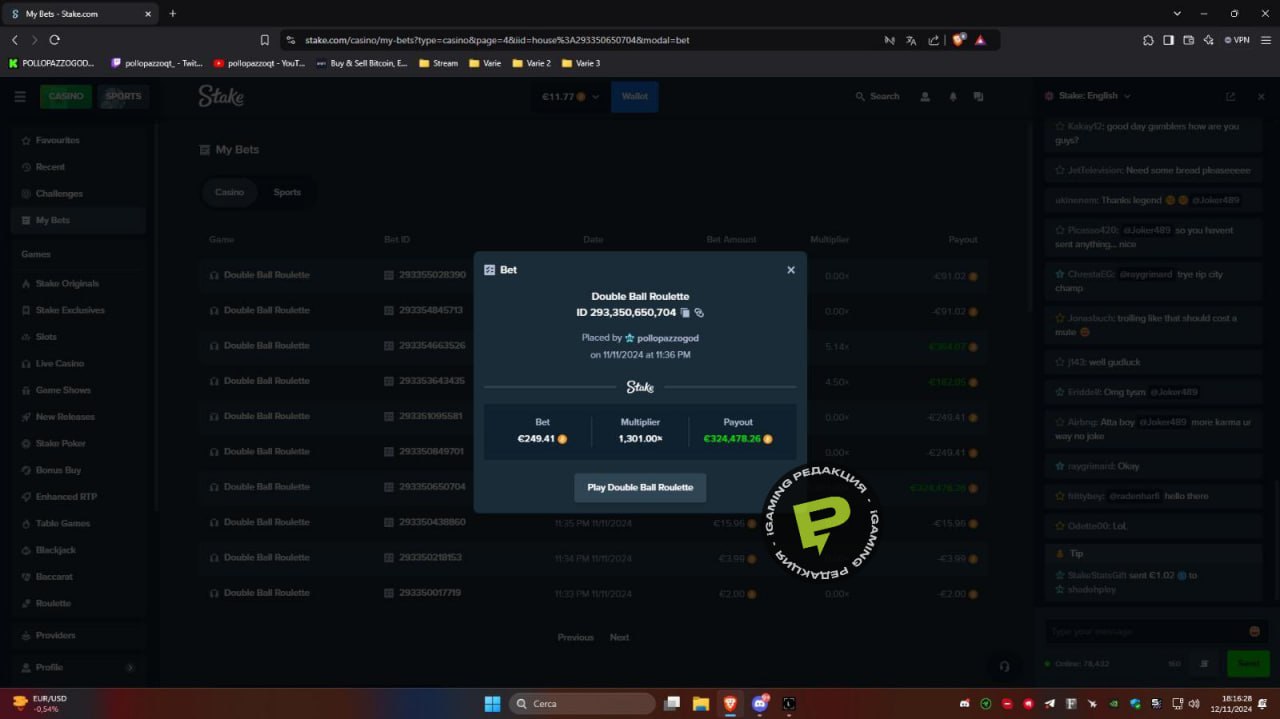Viewport: 1280px width, 719px height.
Task: Open Brave Shields icon in address bar
Action: pos(959,40)
